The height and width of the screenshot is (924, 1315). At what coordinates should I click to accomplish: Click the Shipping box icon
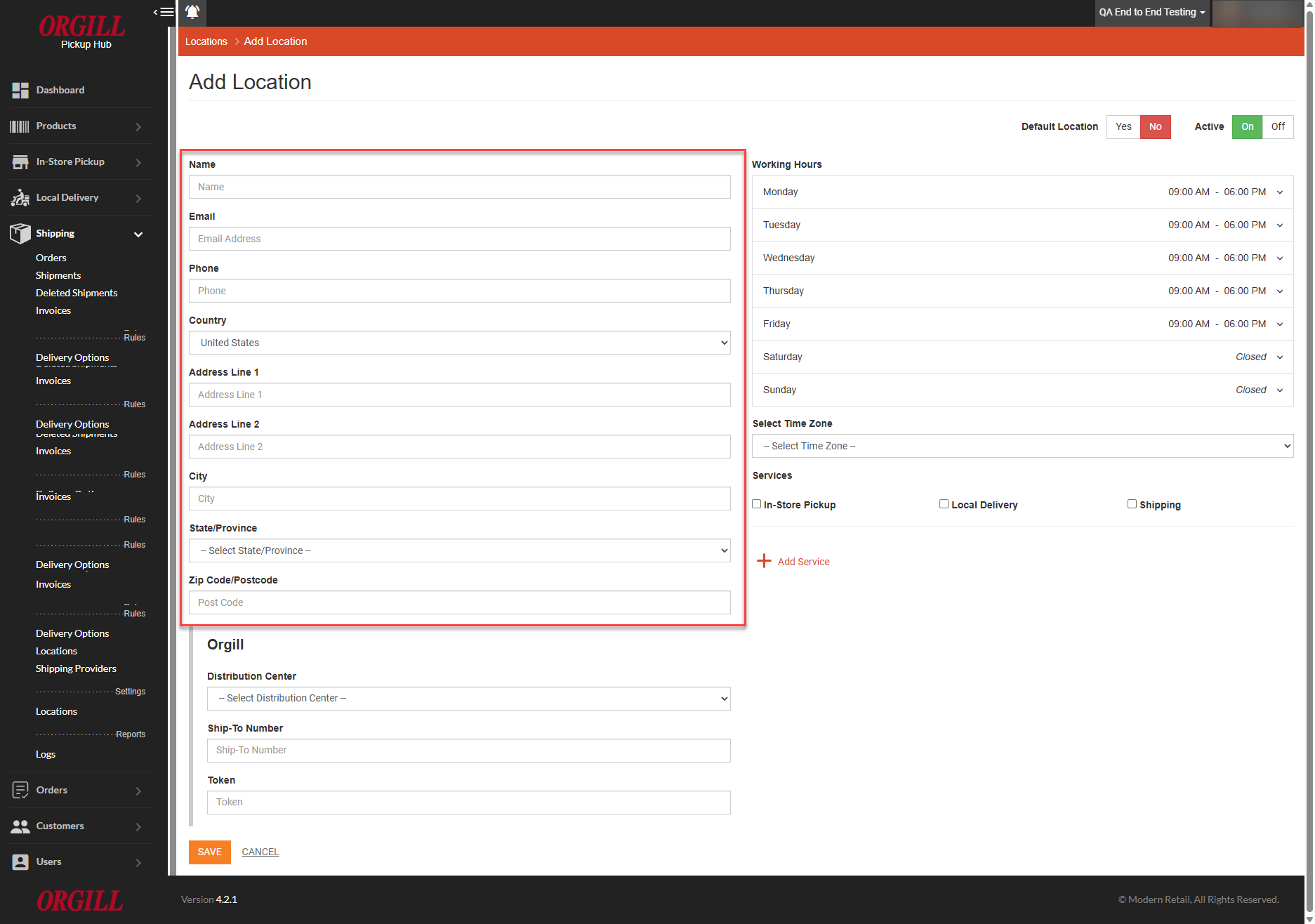(x=20, y=233)
